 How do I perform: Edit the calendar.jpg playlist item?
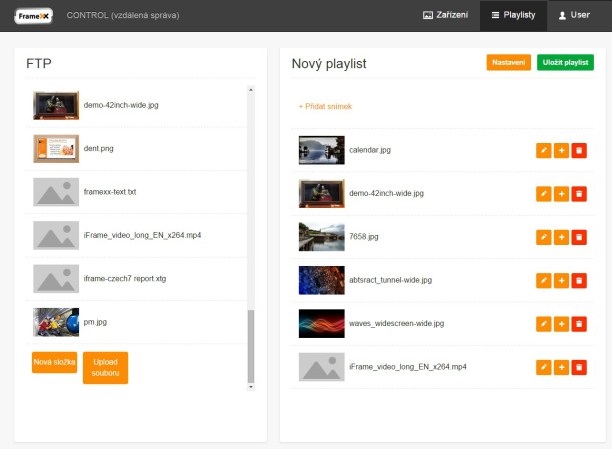pos(544,150)
